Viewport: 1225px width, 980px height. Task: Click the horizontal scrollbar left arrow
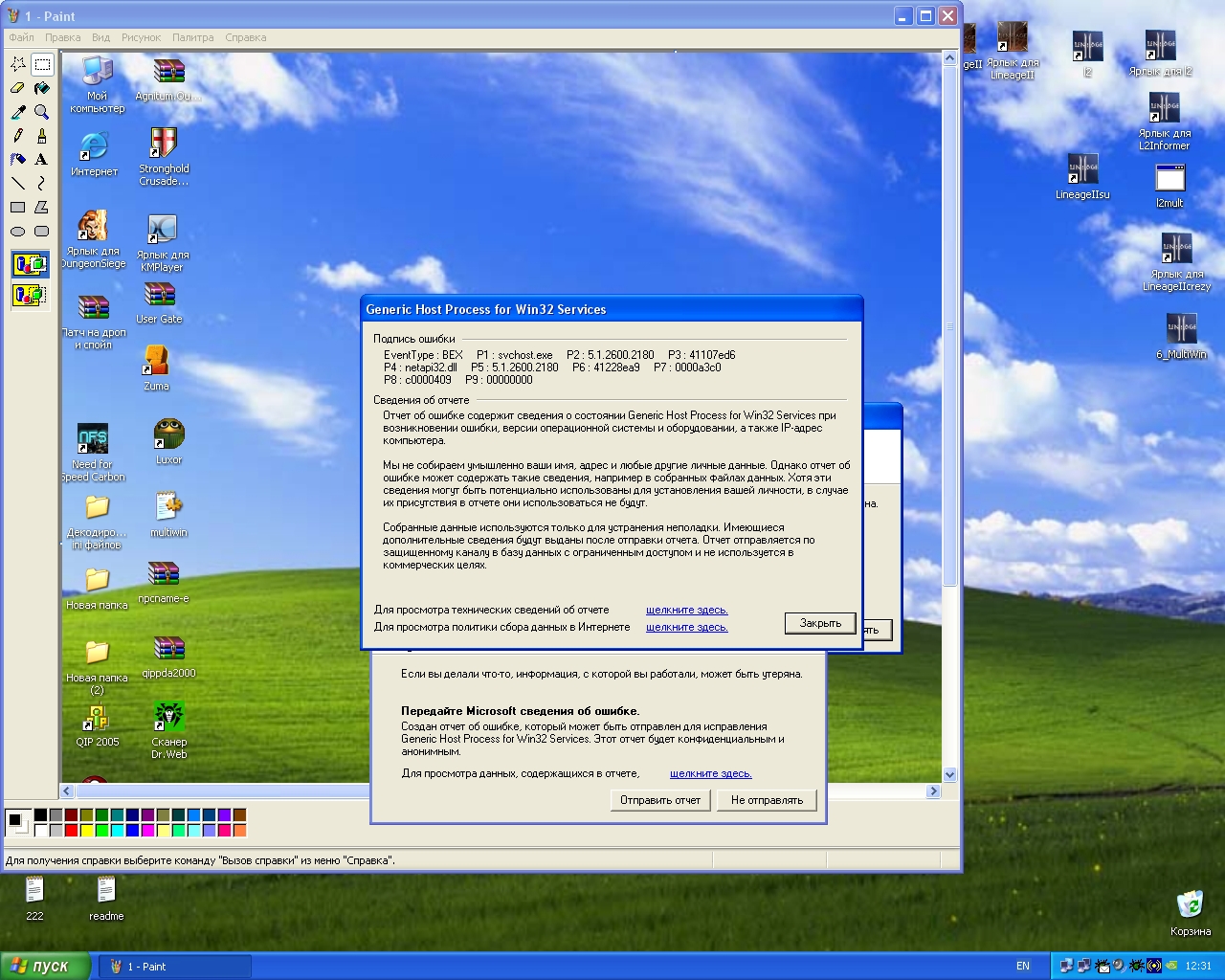67,791
